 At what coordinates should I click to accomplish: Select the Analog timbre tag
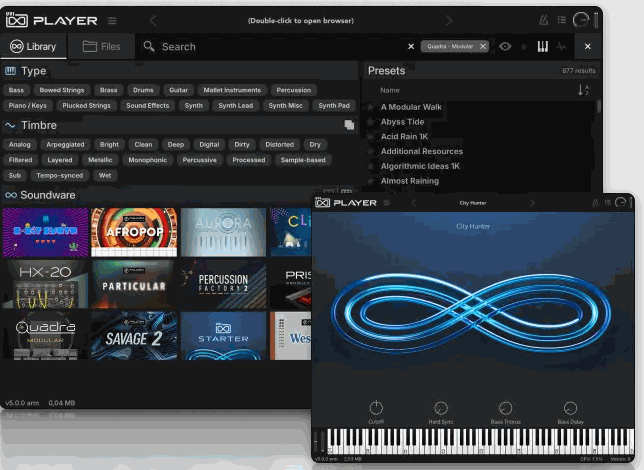click(x=20, y=145)
